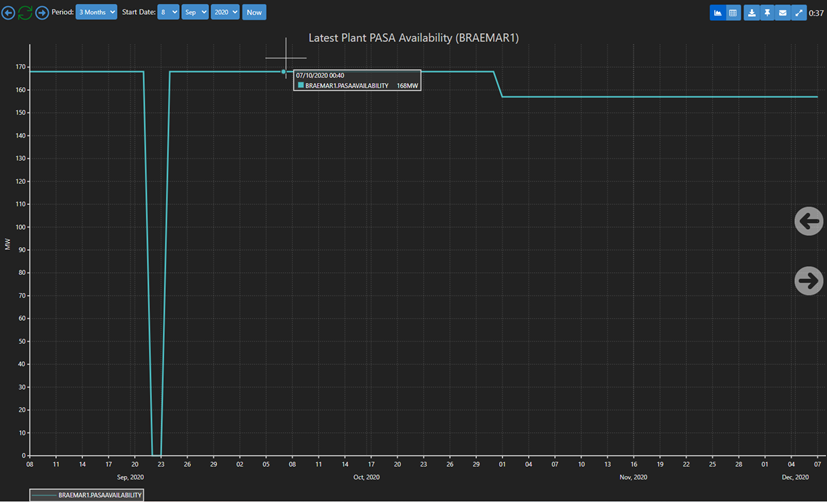The width and height of the screenshot is (827, 502).
Task: Toggle BRAEMAR1.PASAAVAILABILITY series in legend
Action: 87,495
